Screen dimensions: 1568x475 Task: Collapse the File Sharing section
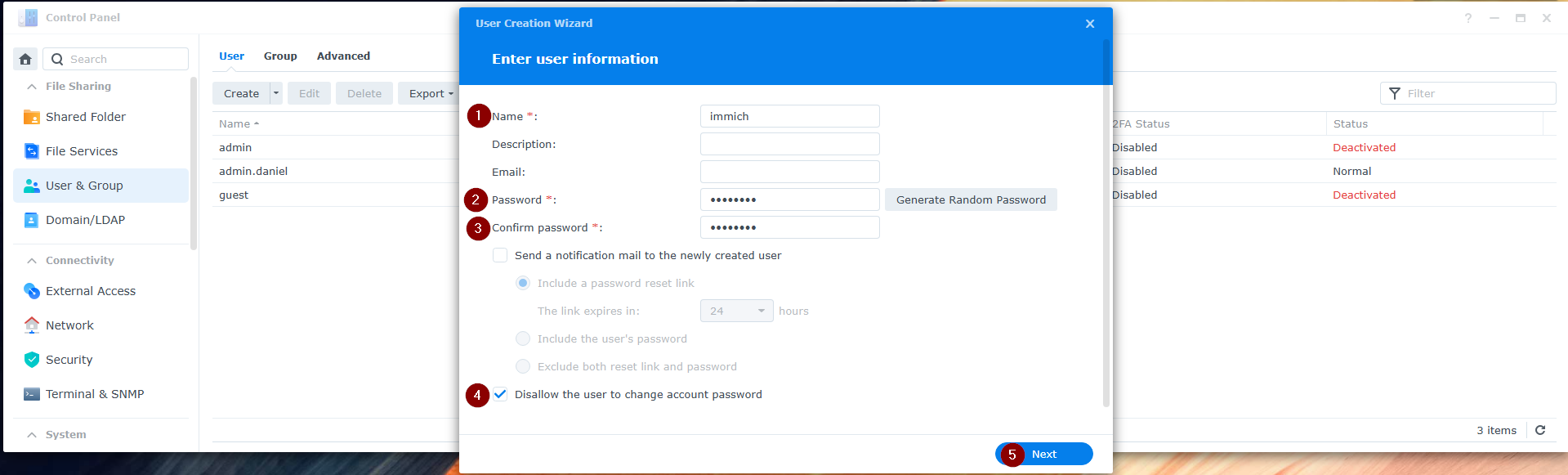tap(32, 87)
